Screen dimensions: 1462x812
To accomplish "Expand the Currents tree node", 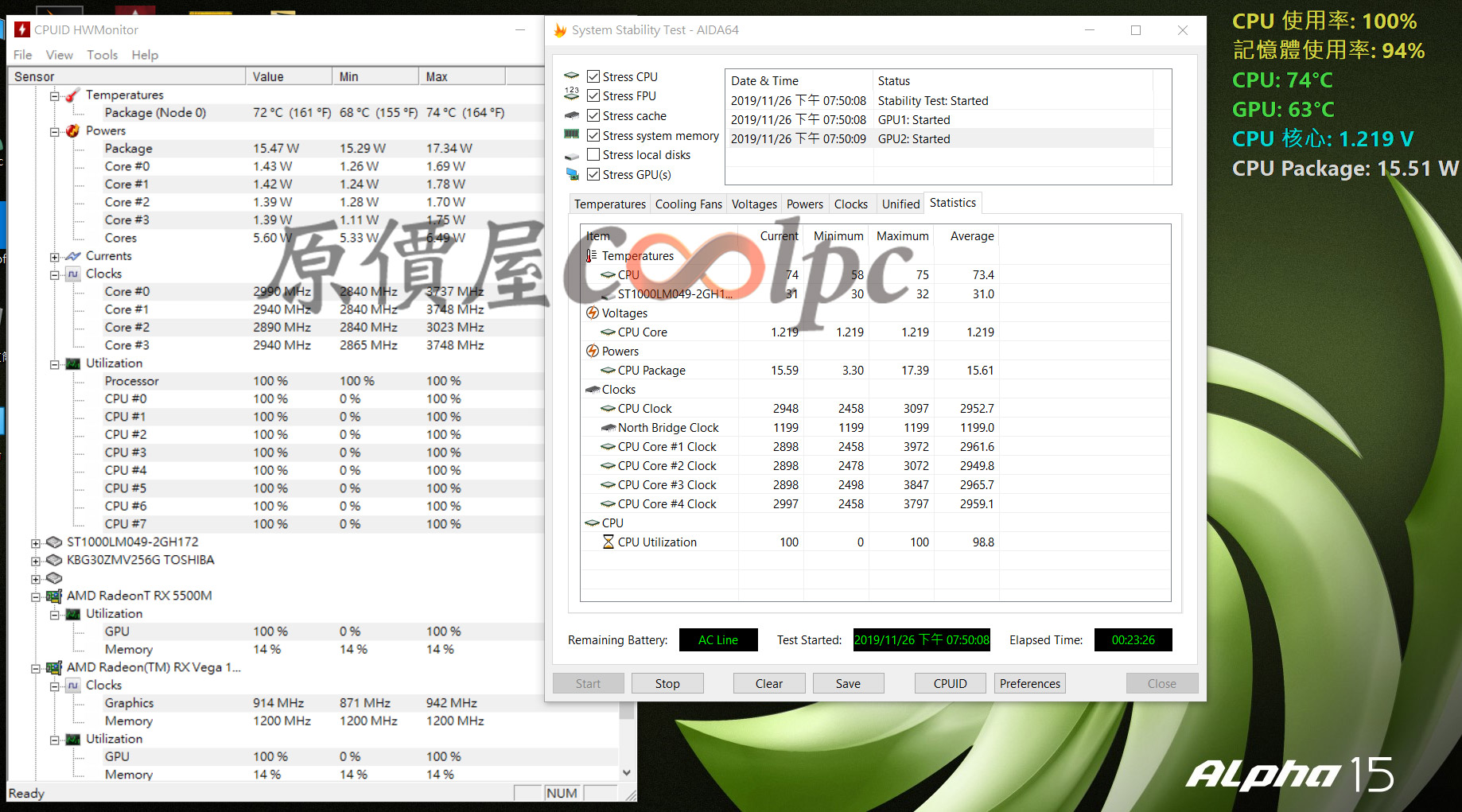I will coord(54,257).
